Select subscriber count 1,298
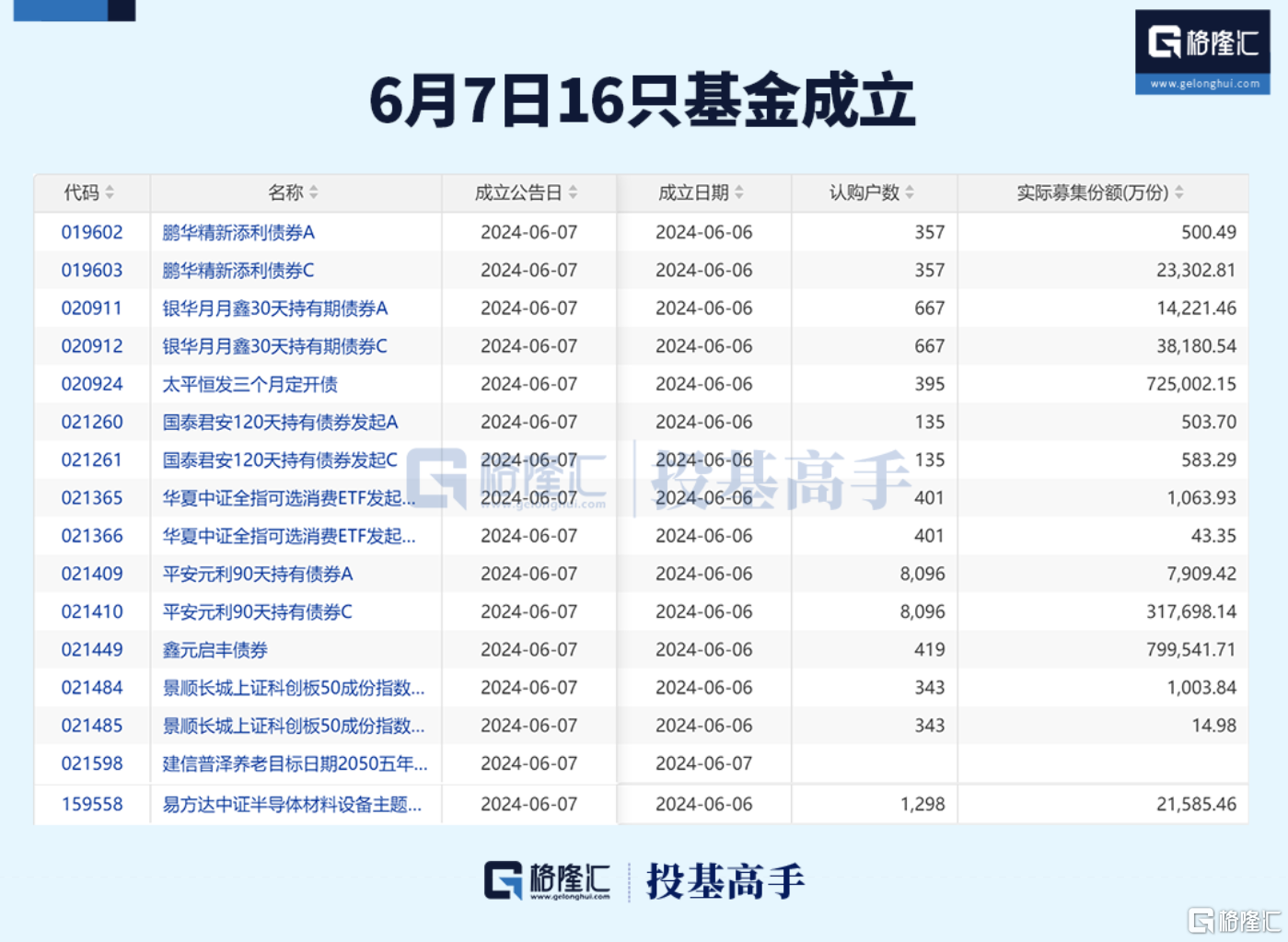Screen dimensions: 1288x942 (x=922, y=804)
